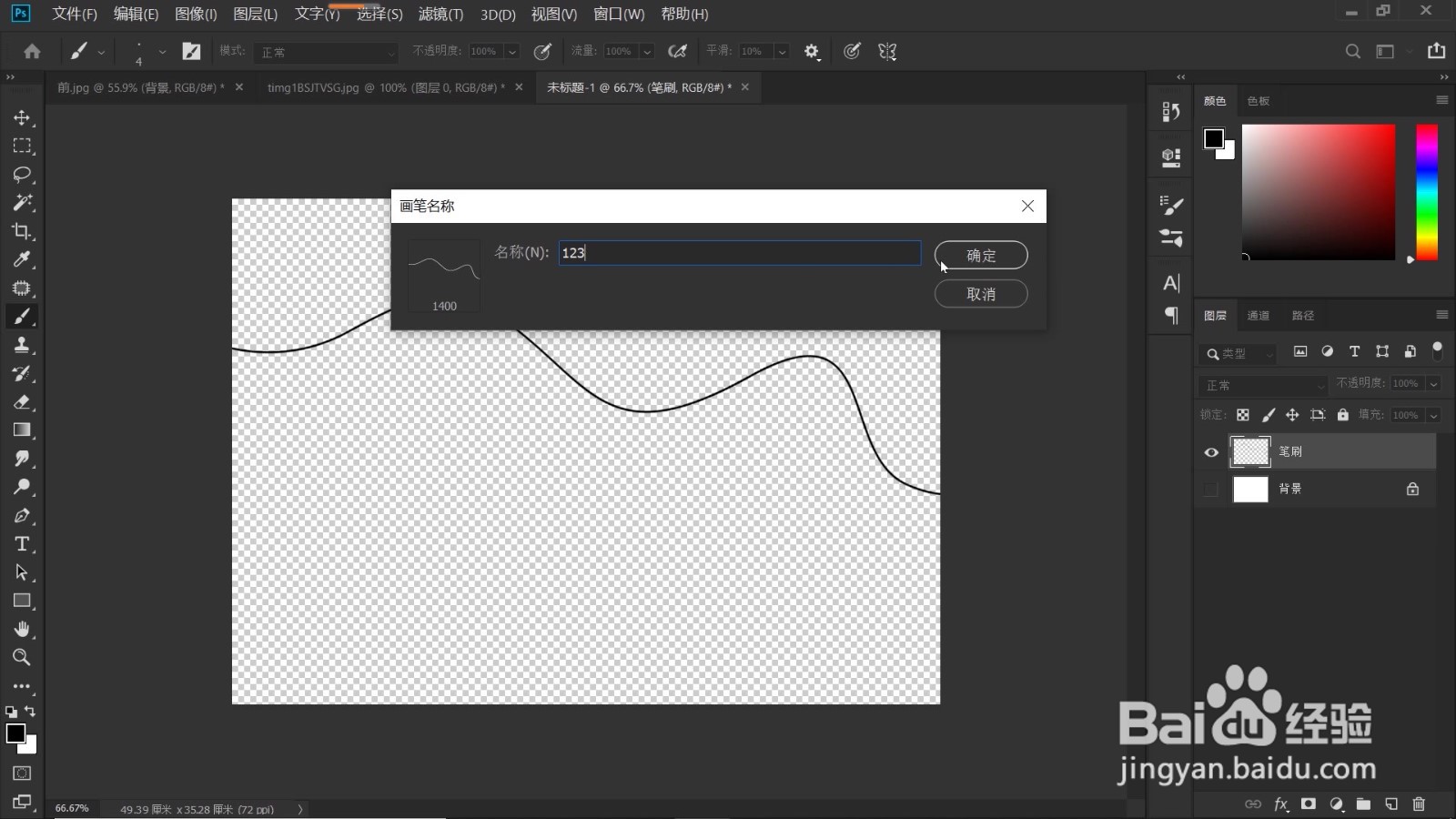Choose the Crop tool

[x=22, y=231]
